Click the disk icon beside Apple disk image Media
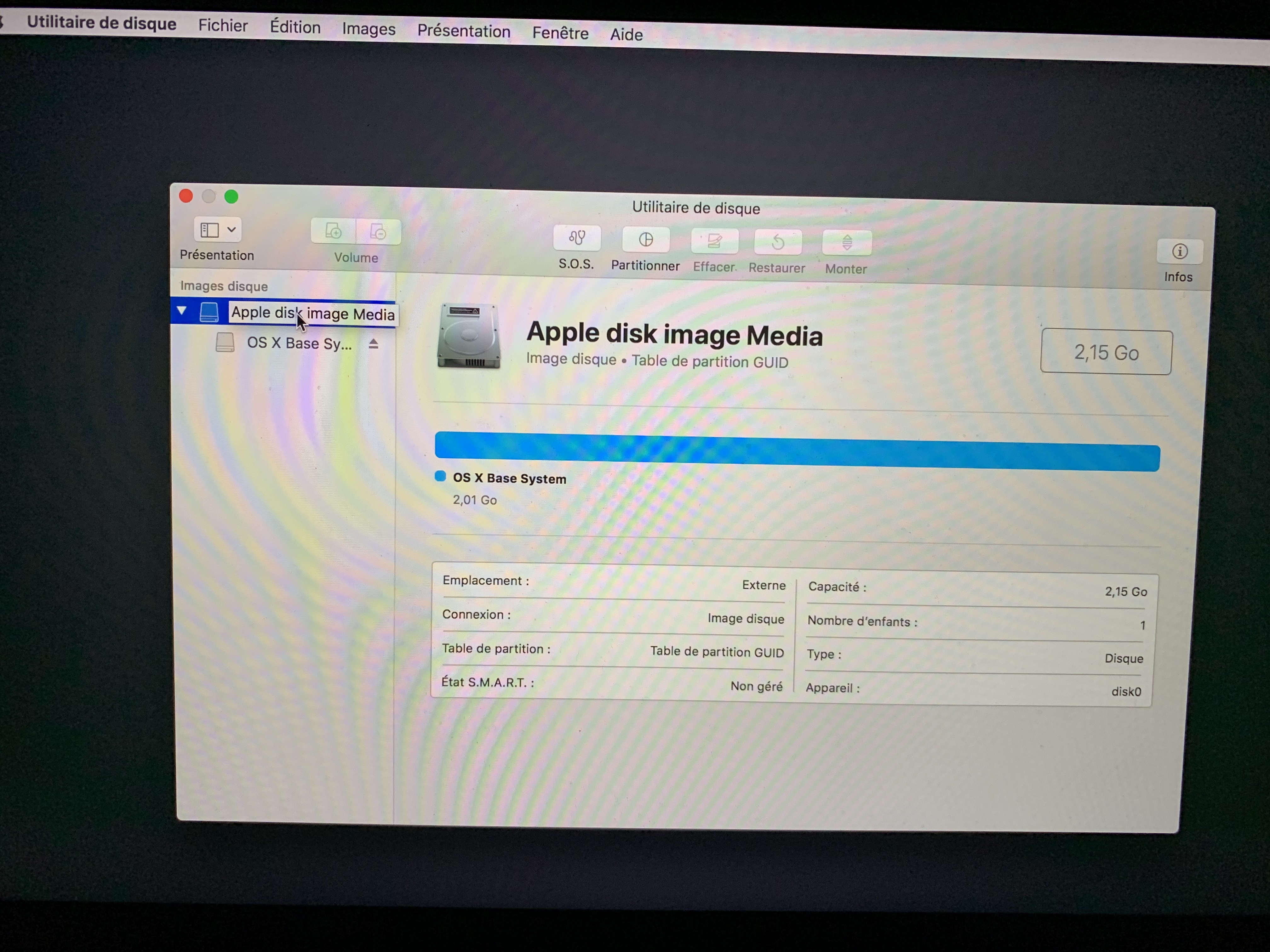The height and width of the screenshot is (952, 1270). pyautogui.click(x=209, y=312)
